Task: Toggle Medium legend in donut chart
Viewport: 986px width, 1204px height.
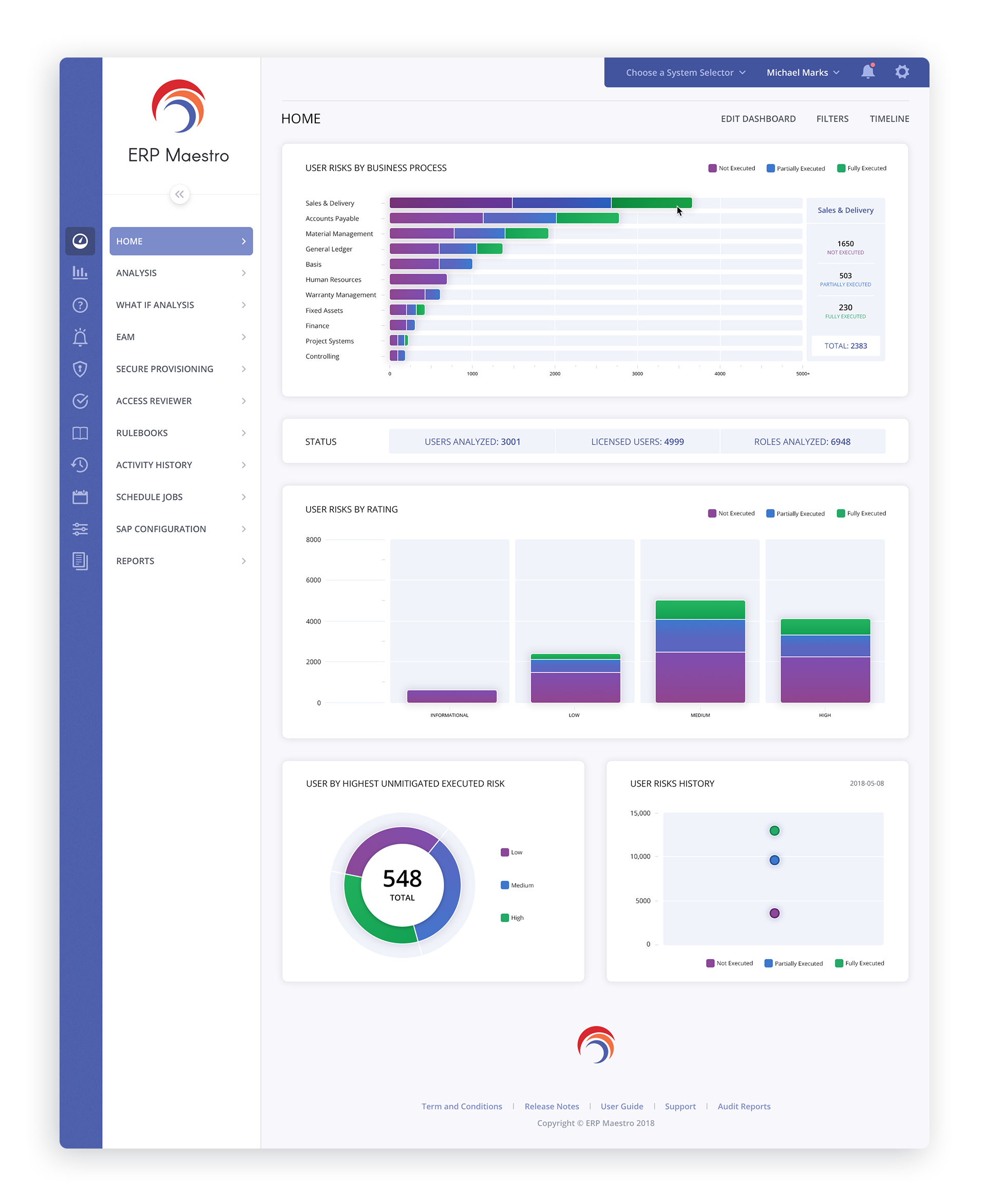Action: click(517, 885)
